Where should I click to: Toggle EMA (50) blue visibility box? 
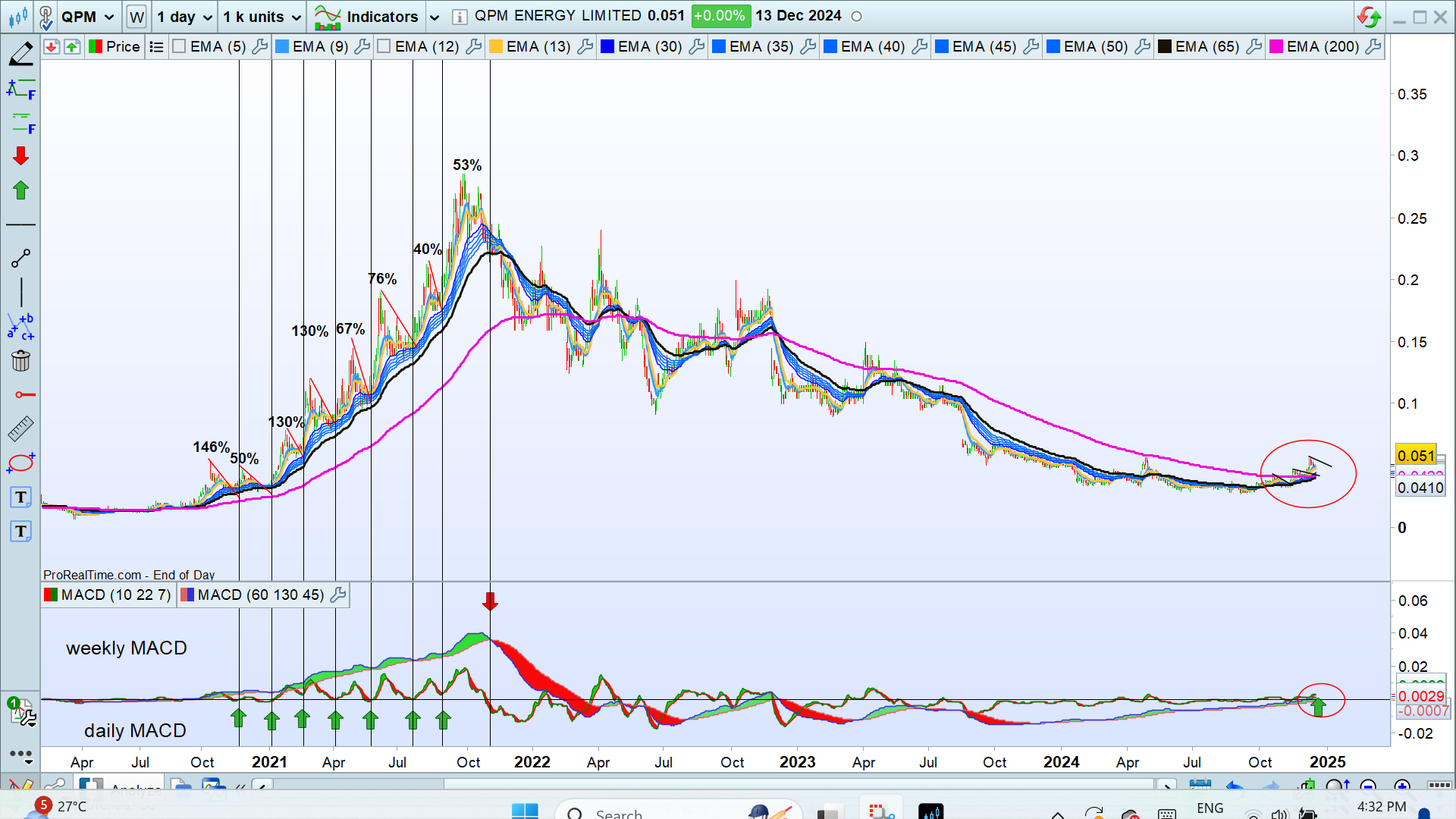pyautogui.click(x=1053, y=47)
